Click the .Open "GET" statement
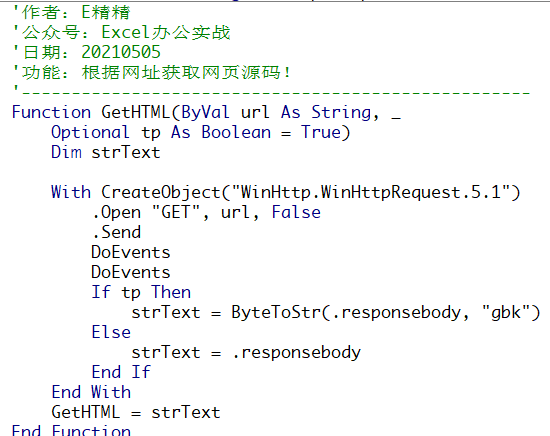Screen dimensions: 550x436 pyautogui.click(x=206, y=213)
